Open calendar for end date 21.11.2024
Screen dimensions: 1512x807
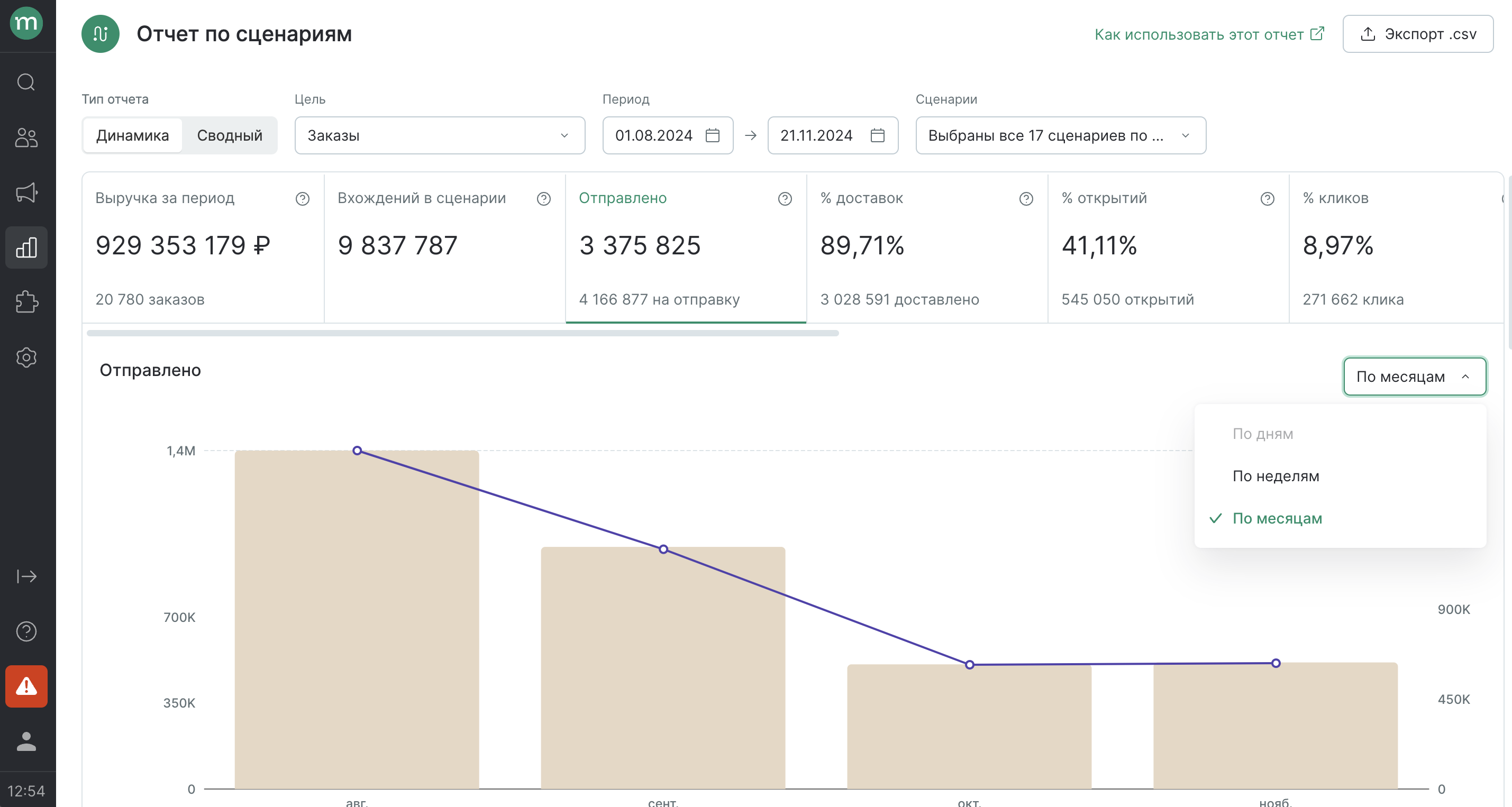point(878,135)
